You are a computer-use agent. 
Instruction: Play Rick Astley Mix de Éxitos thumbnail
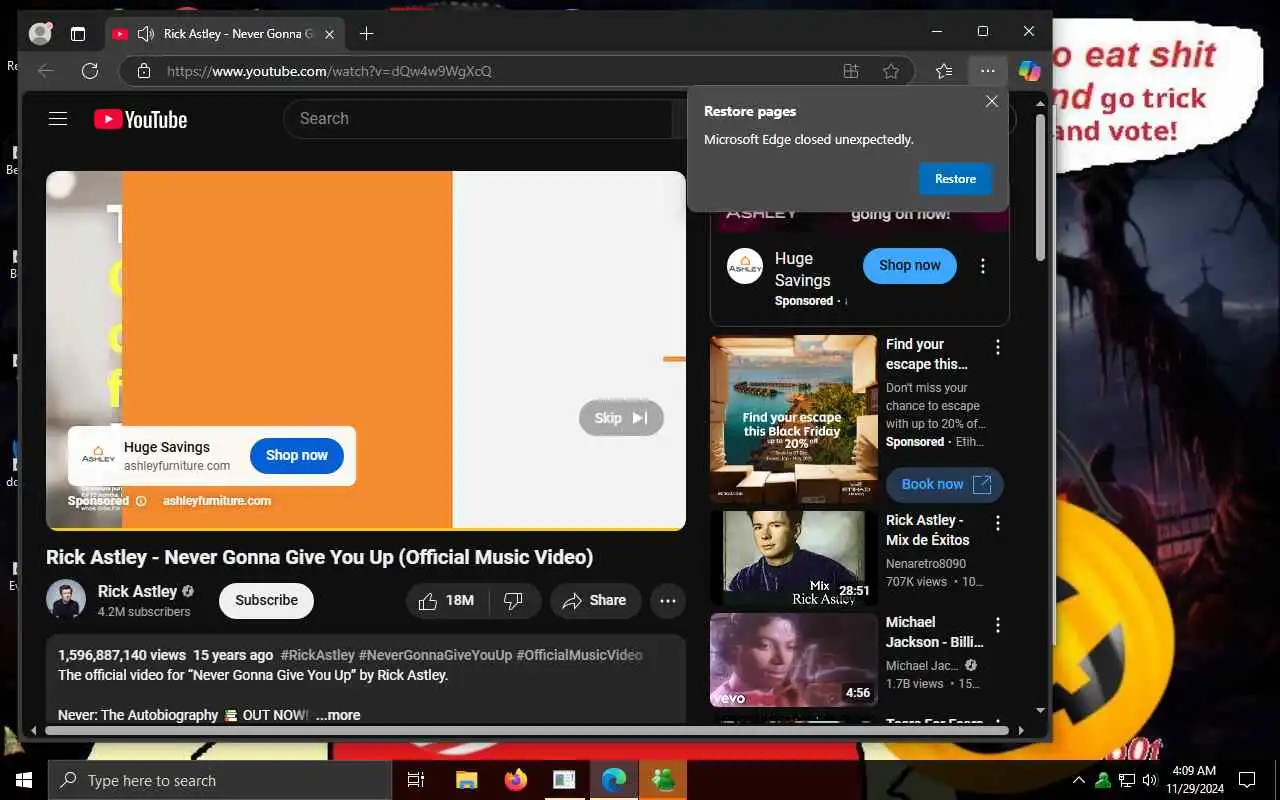pyautogui.click(x=794, y=558)
